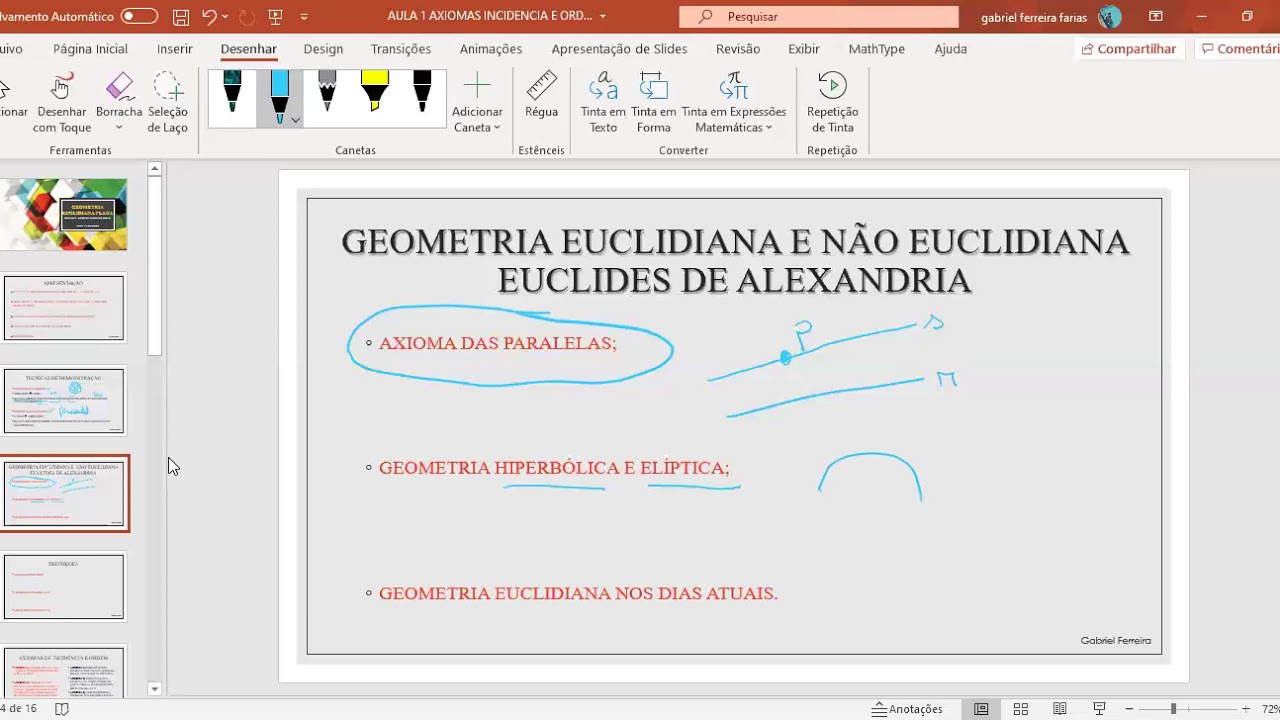The height and width of the screenshot is (720, 1280).
Task: Save the presentation with the disk icon
Action: pyautogui.click(x=181, y=17)
